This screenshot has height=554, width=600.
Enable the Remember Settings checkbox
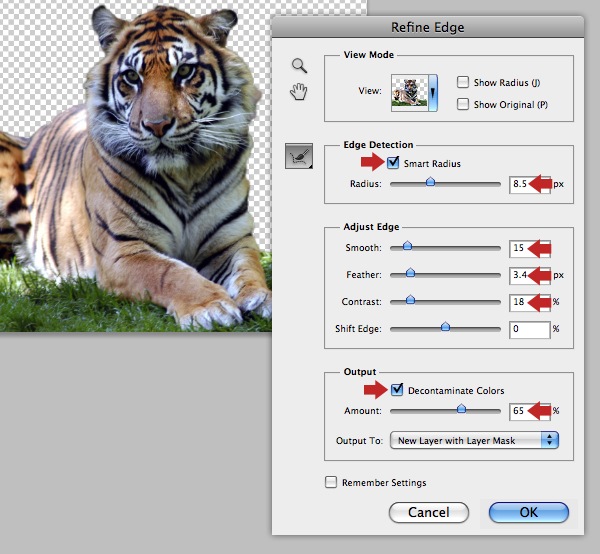pyautogui.click(x=331, y=482)
